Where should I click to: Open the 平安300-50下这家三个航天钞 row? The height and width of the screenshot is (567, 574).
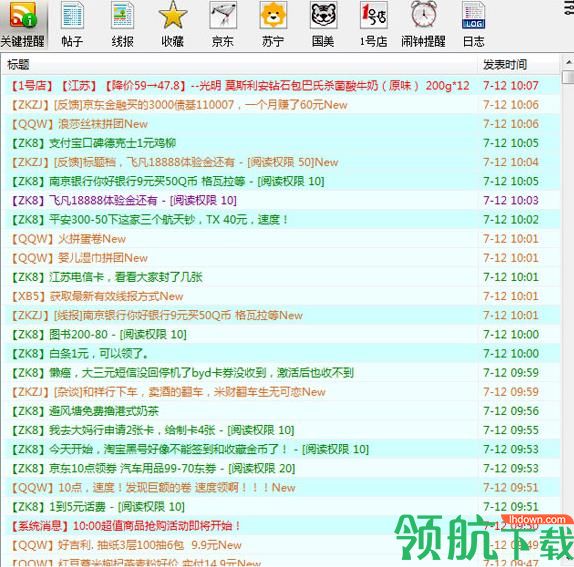click(281, 220)
